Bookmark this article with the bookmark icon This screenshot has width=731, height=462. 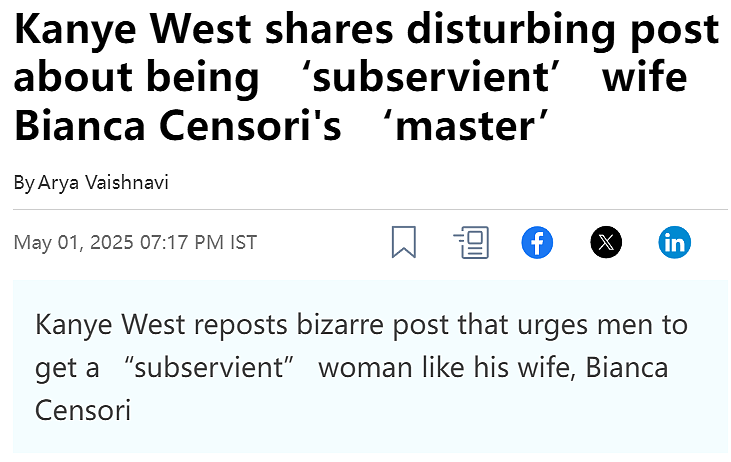click(x=404, y=242)
